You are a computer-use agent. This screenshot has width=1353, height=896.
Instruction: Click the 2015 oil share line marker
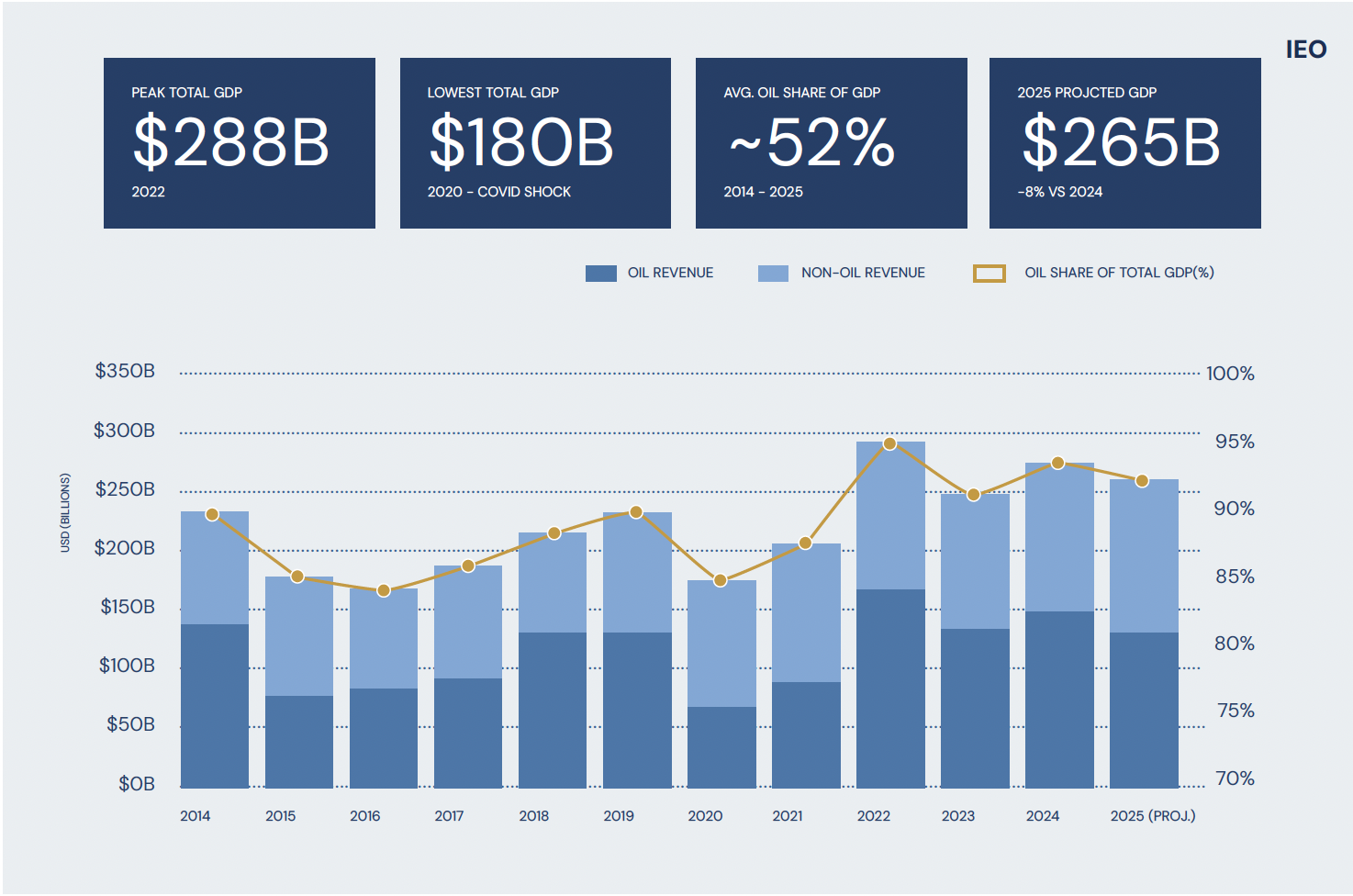pyautogui.click(x=297, y=577)
